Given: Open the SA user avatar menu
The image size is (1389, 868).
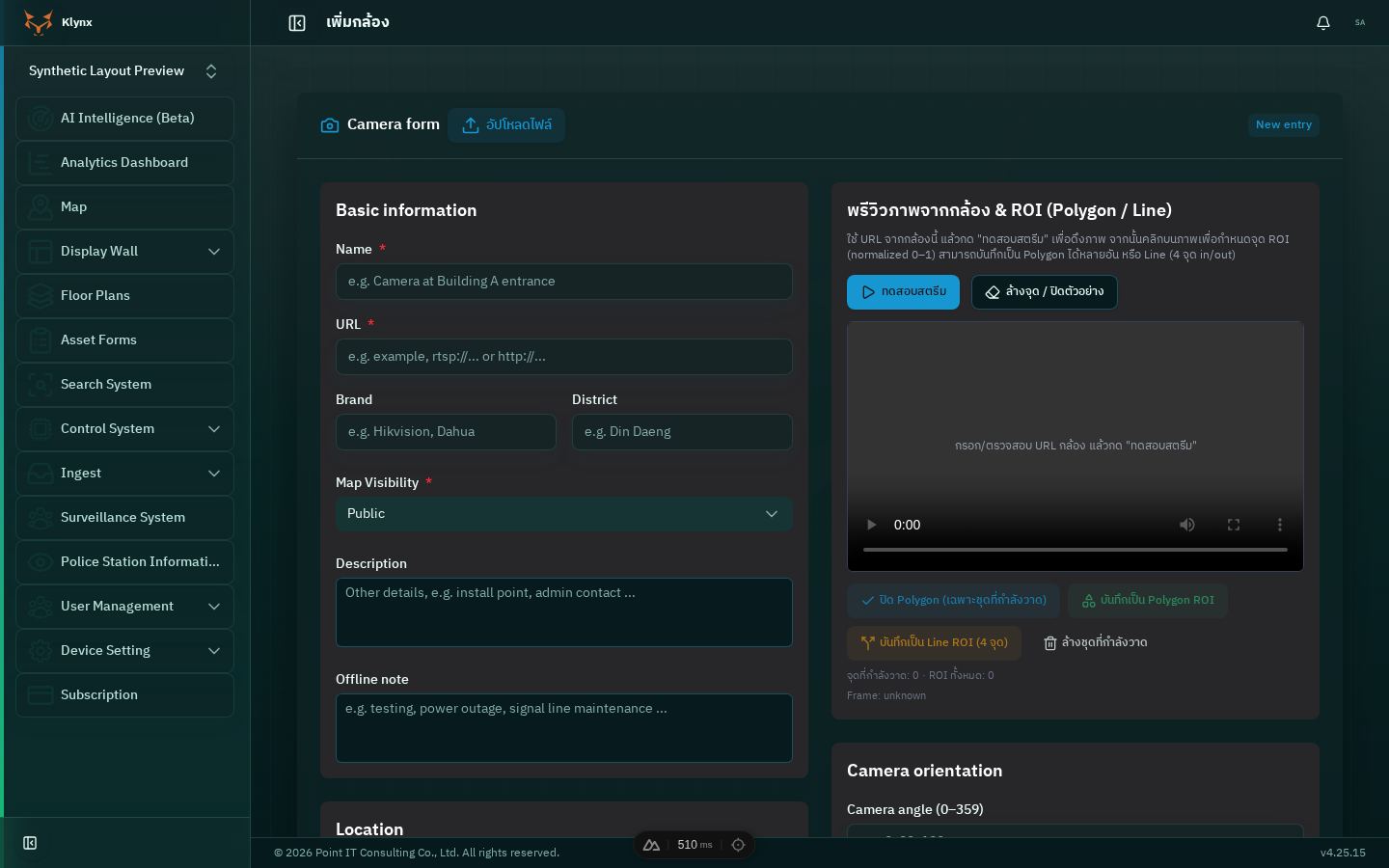Looking at the screenshot, I should pos(1360,22).
